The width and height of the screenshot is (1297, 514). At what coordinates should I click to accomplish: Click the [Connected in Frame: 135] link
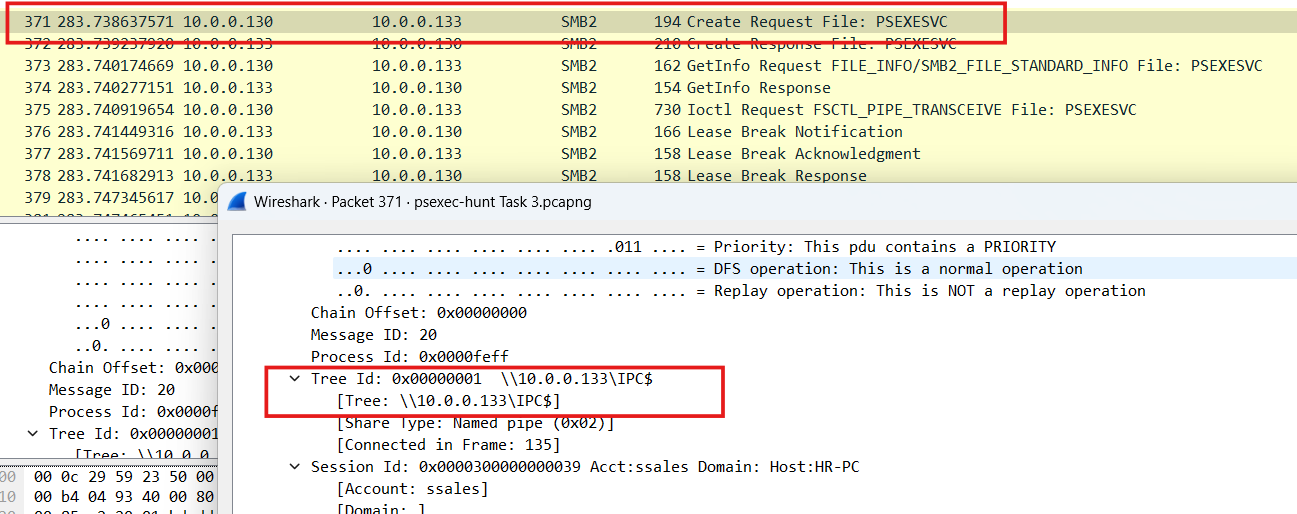[449, 445]
